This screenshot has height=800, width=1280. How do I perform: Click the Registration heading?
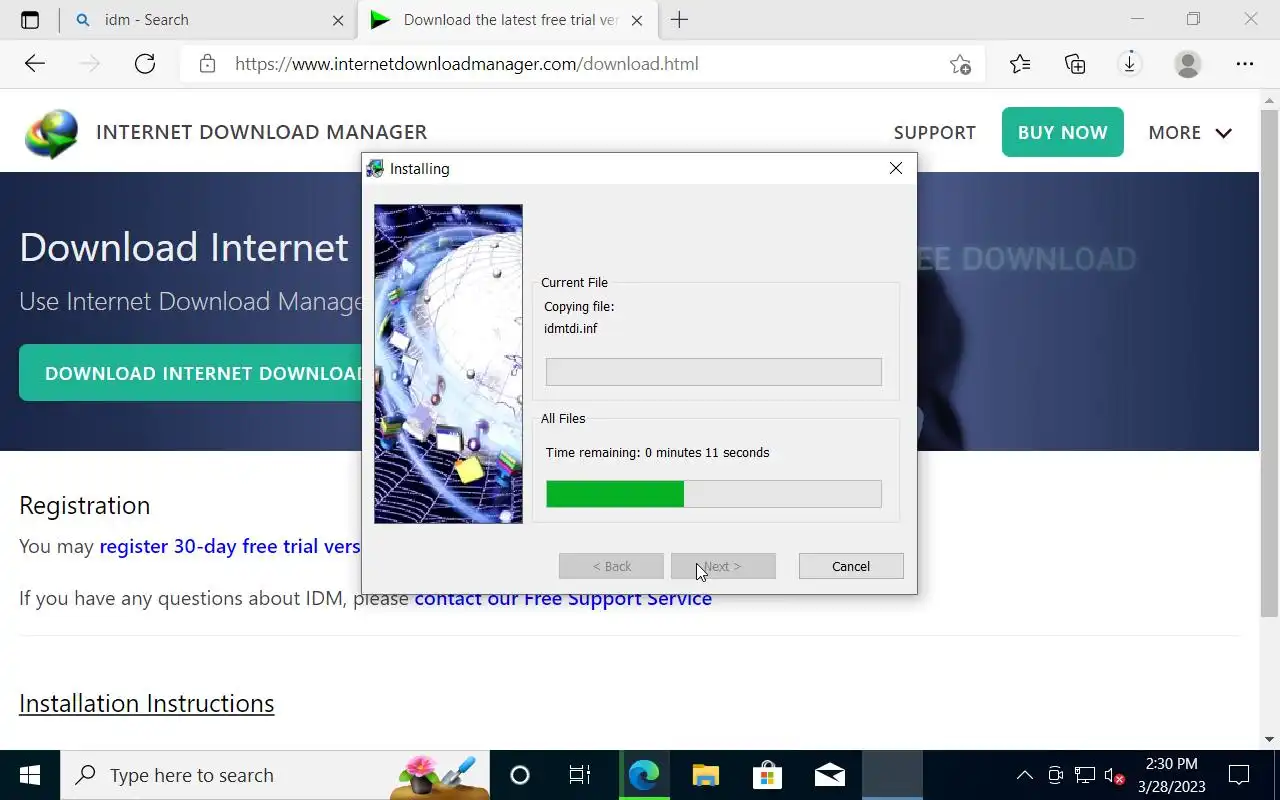[x=85, y=505]
